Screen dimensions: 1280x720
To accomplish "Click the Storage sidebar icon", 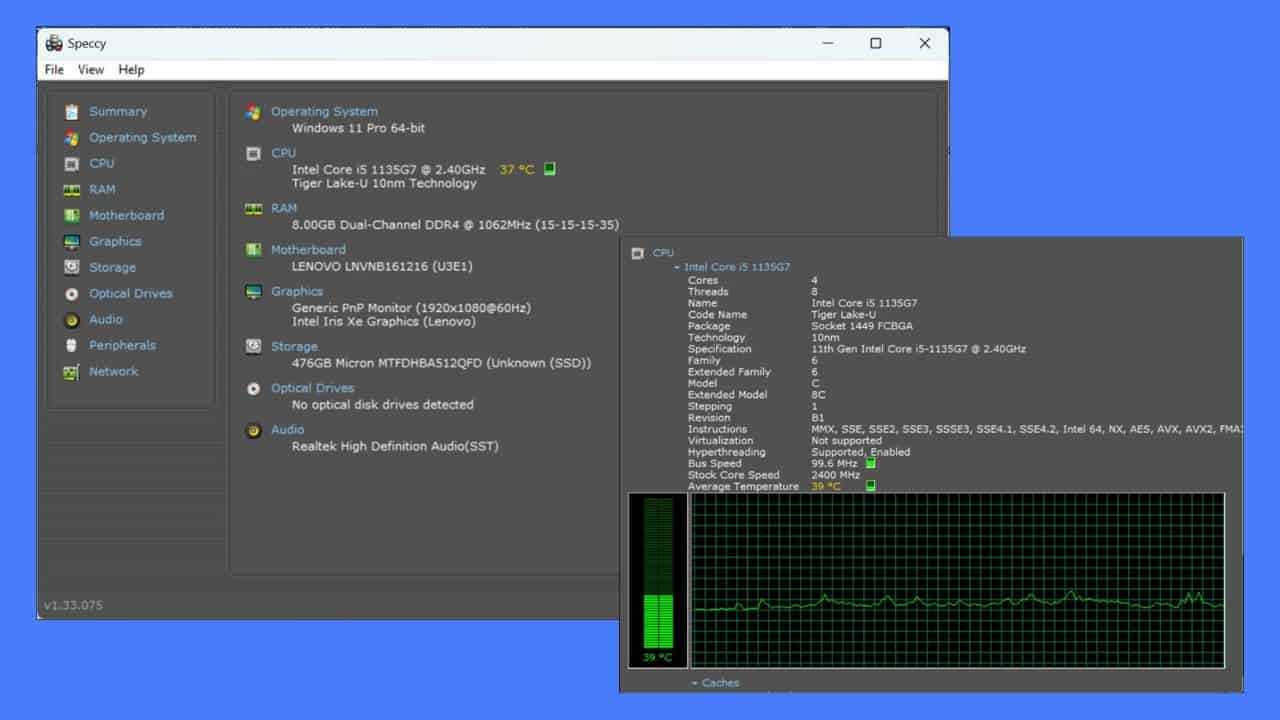I will [x=71, y=268].
